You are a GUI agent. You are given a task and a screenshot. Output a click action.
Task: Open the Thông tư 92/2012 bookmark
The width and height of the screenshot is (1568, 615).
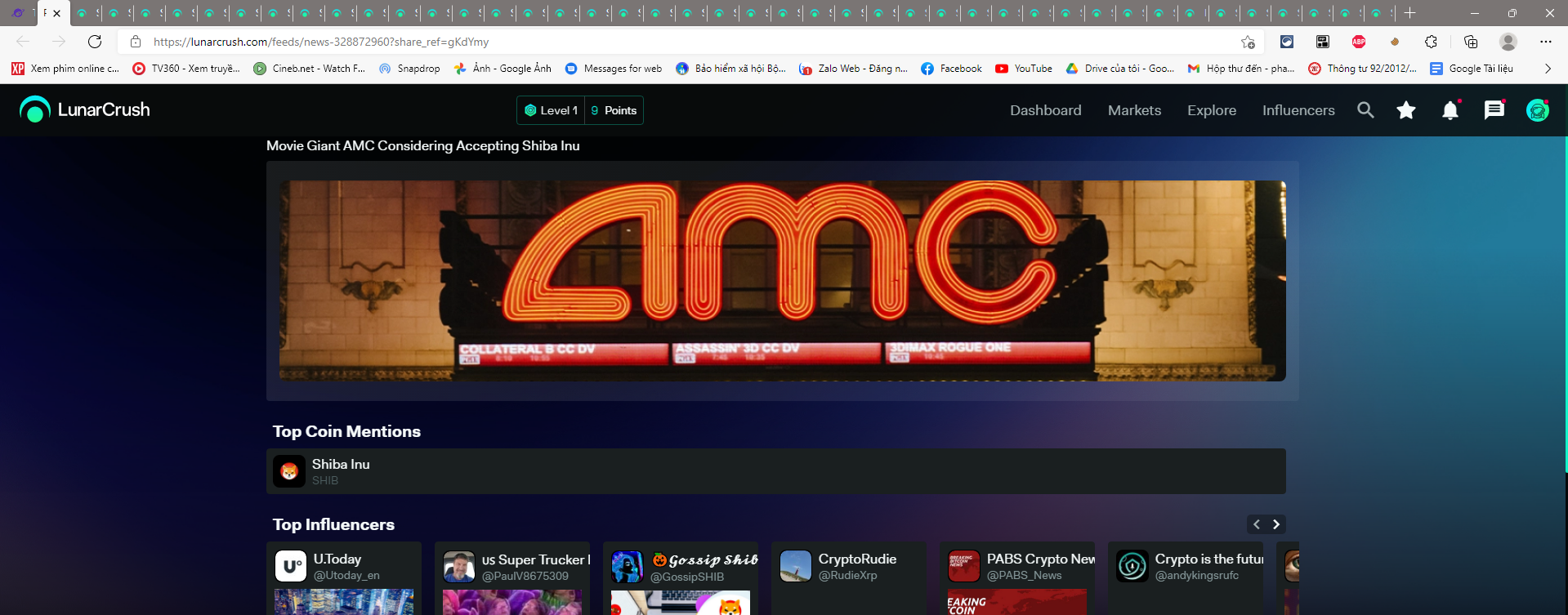[1362, 69]
